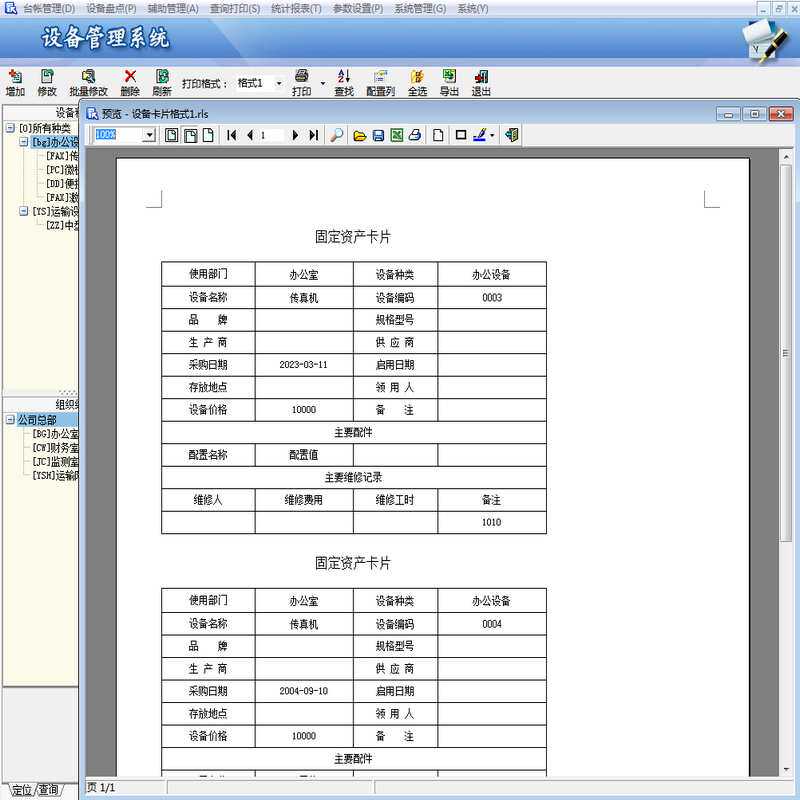Open the 统计报表(T) menu
Image resolution: width=800 pixels, height=800 pixels.
[x=296, y=9]
